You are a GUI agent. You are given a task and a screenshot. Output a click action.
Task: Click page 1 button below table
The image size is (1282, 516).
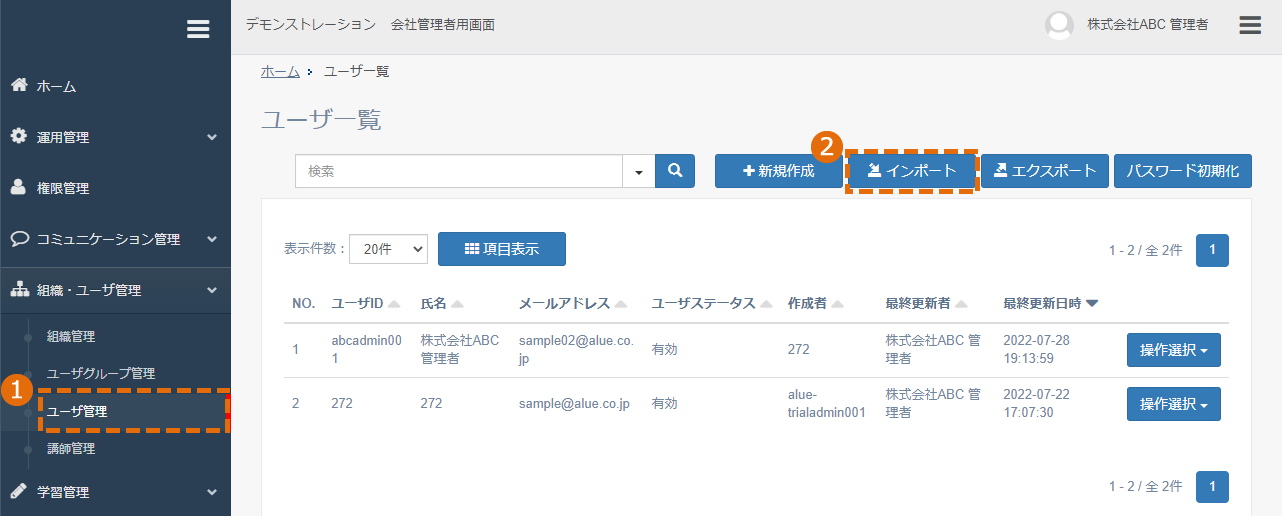pyautogui.click(x=1212, y=486)
